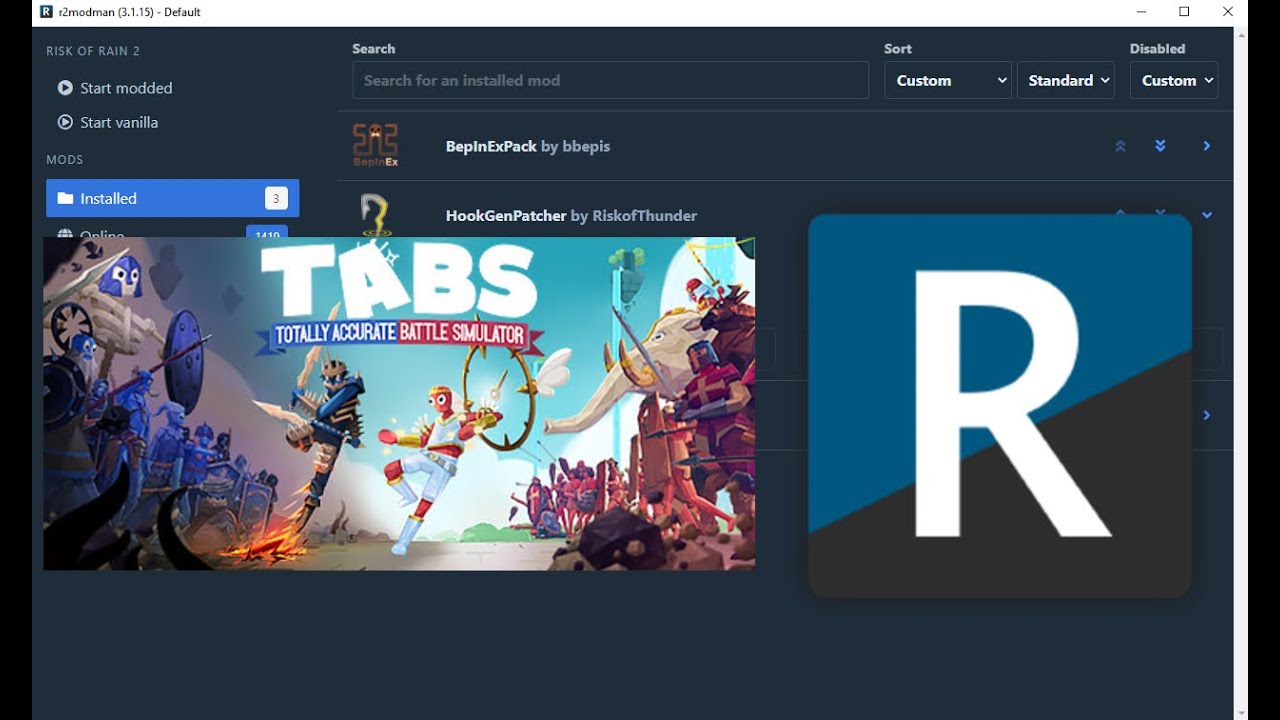1280x720 pixels.
Task: Click the scrollbar down arrow
Action: 1241,713
